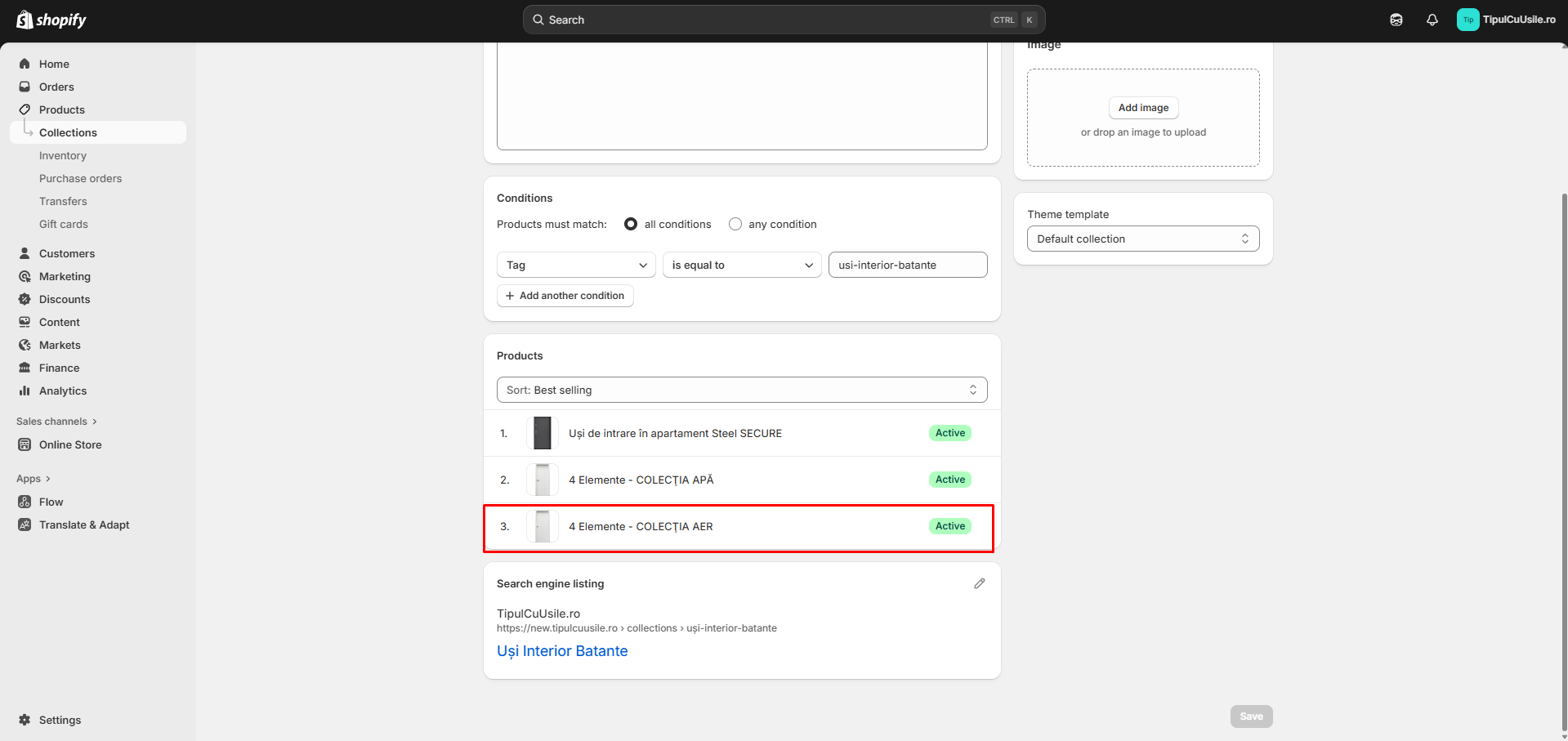Navigate to Inventory submenu item
The image size is (1568, 741).
click(63, 155)
